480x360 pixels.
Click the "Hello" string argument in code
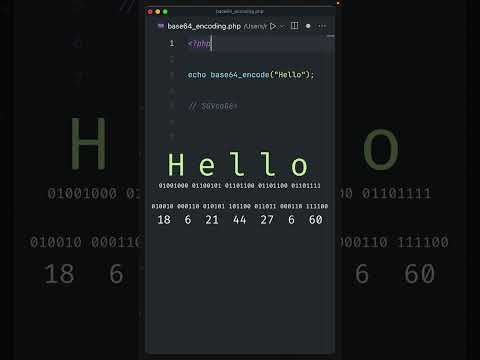tap(290, 75)
